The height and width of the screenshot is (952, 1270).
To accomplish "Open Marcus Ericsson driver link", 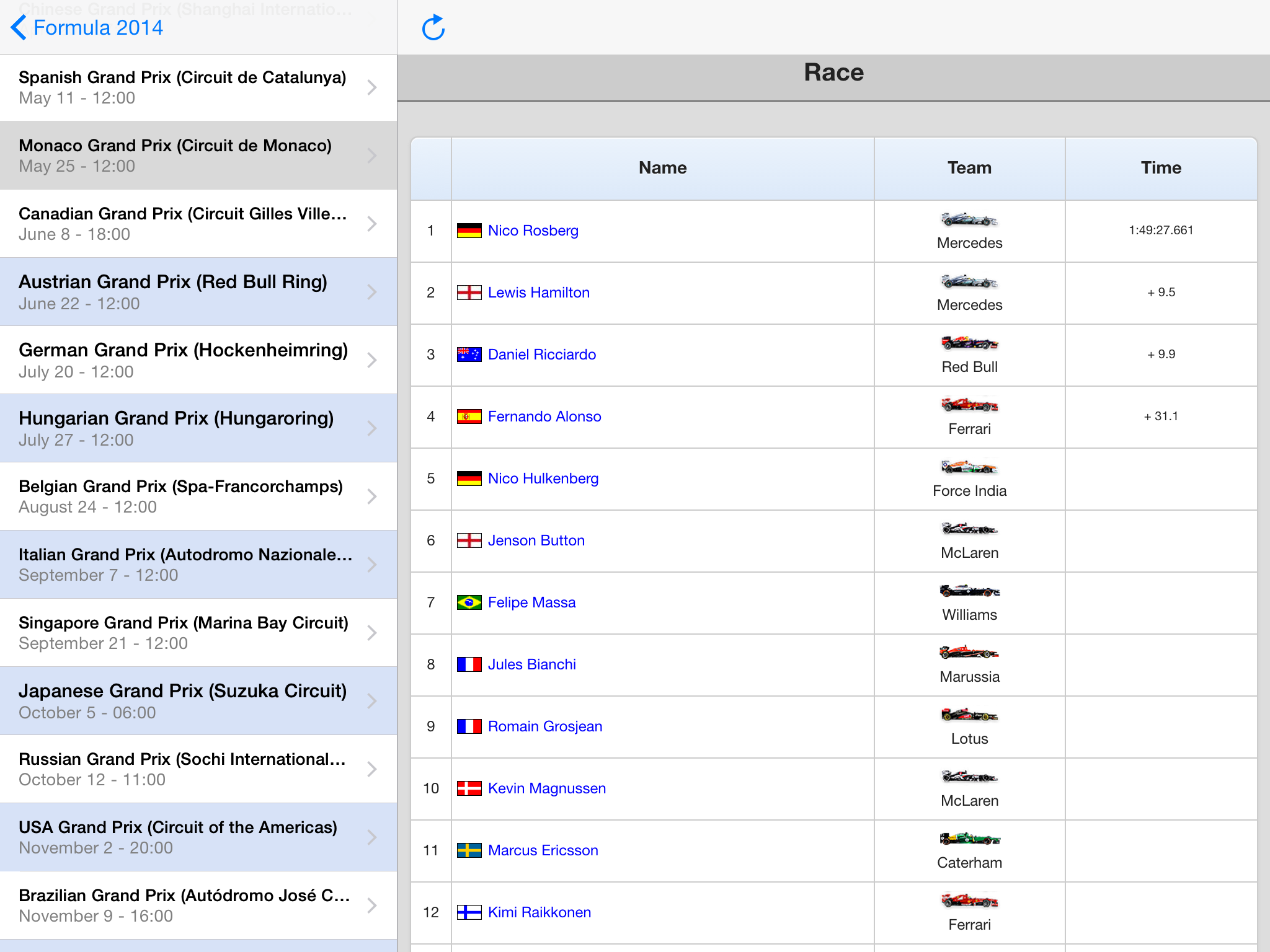I will pos(543,850).
